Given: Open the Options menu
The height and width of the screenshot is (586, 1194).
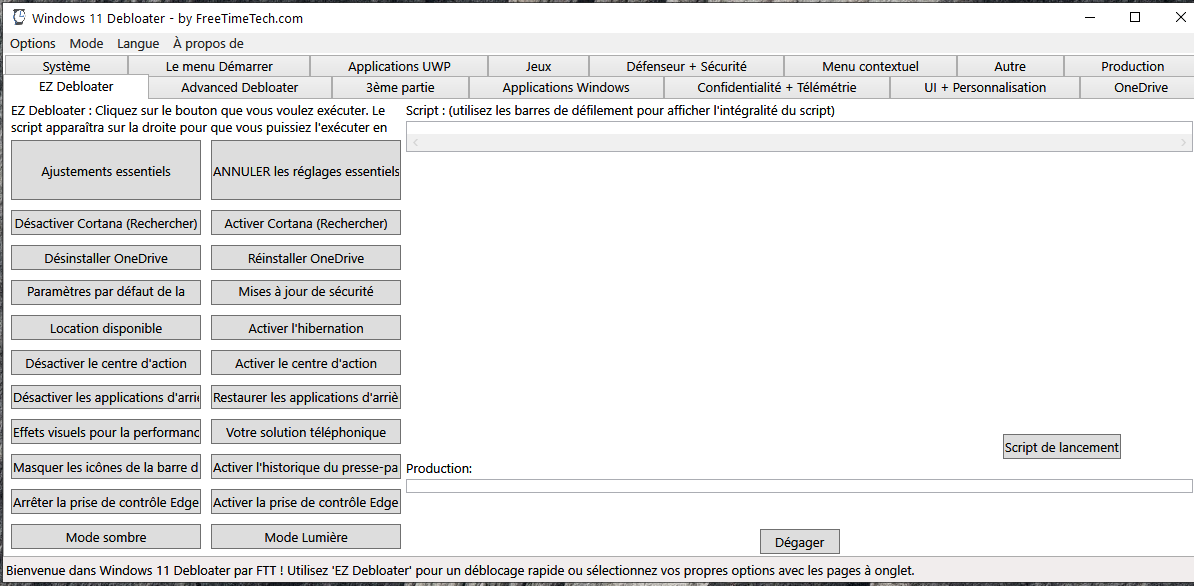Looking at the screenshot, I should [x=33, y=43].
